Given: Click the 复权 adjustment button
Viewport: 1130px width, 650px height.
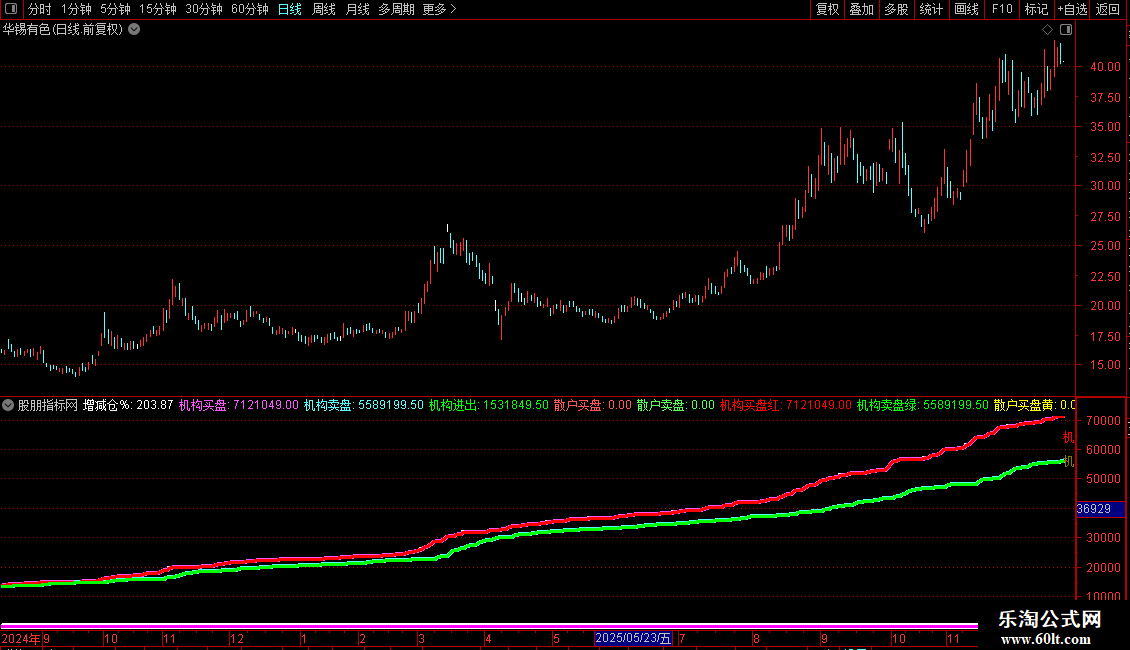Looking at the screenshot, I should pyautogui.click(x=827, y=9).
